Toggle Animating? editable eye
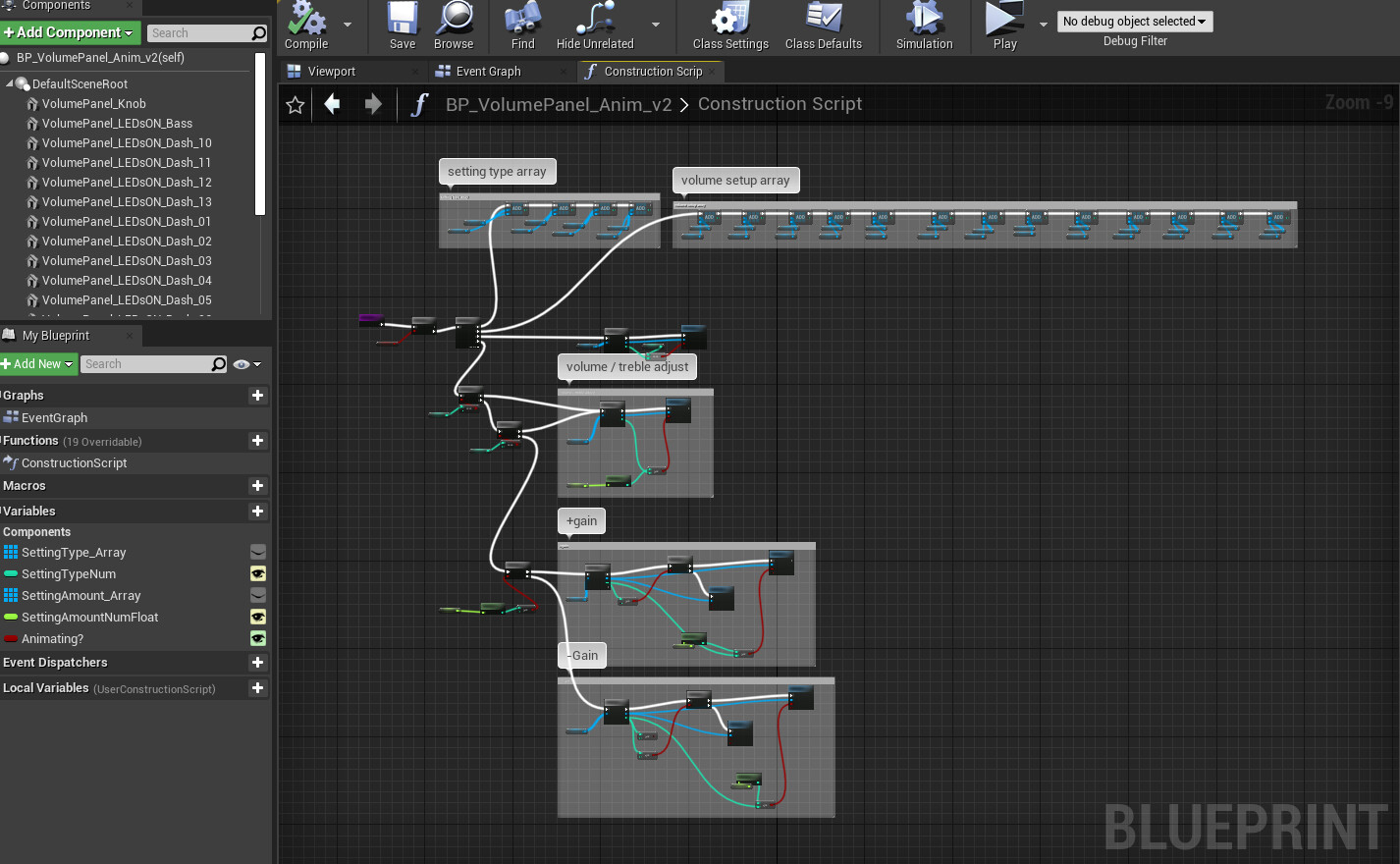This screenshot has height=864, width=1400. tap(258, 638)
